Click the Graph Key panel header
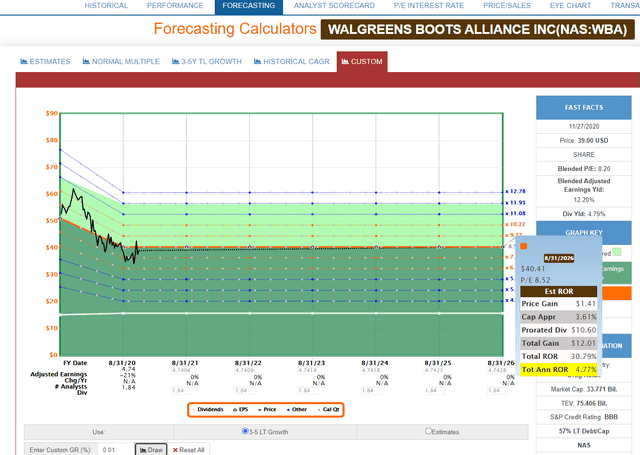The width and height of the screenshot is (640, 455). tap(584, 232)
